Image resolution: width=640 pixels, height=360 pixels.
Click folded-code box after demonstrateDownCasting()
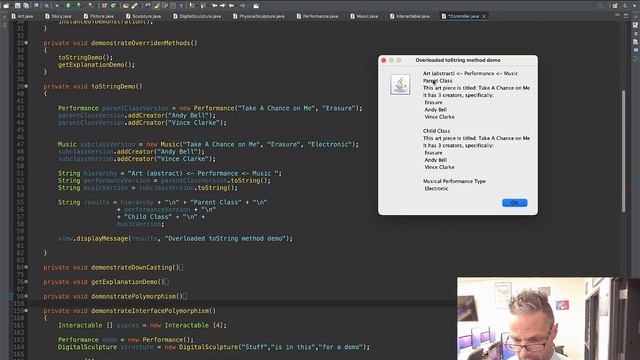pos(181,267)
